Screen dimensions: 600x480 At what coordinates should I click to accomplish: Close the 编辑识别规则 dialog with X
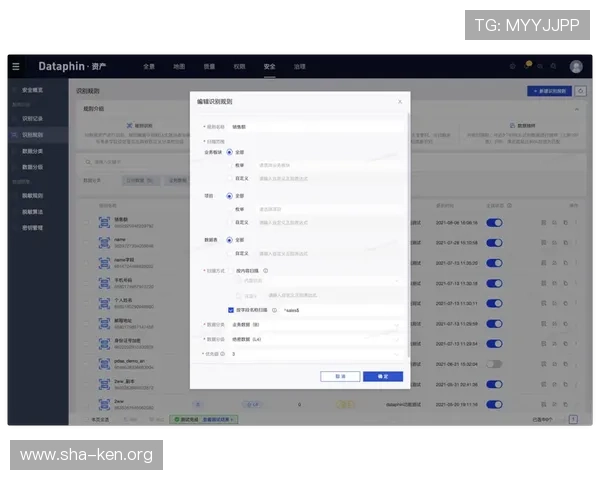(x=400, y=101)
